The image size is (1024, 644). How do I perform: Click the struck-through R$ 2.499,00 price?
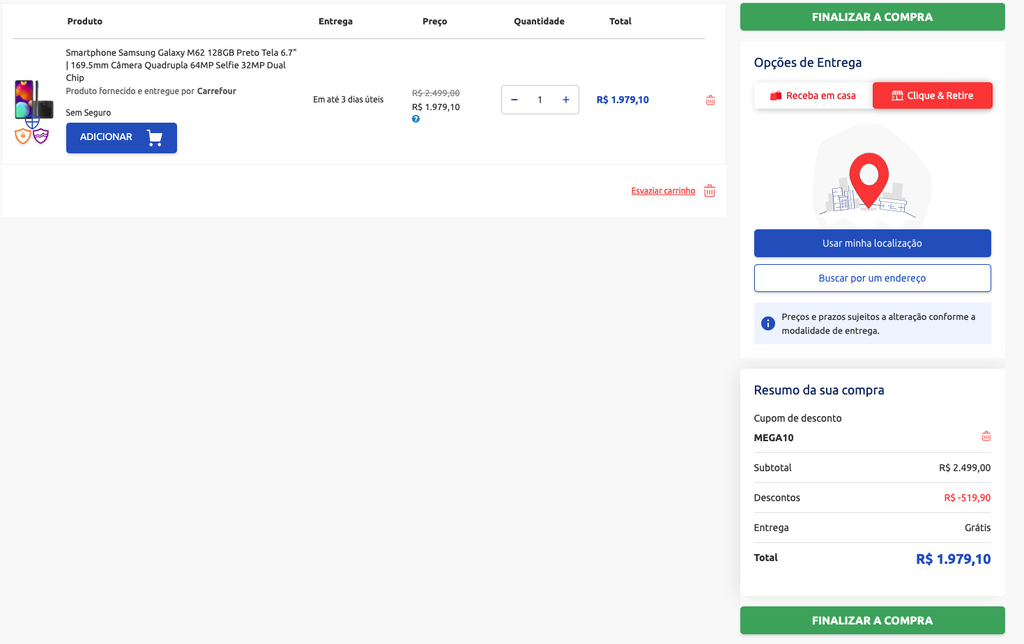436,93
